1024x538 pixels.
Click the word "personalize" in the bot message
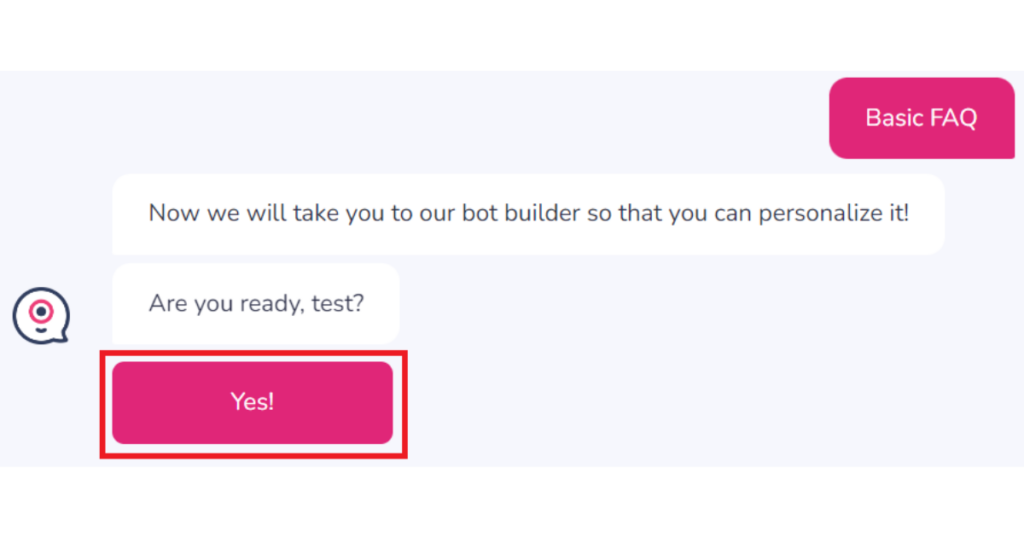coord(816,213)
